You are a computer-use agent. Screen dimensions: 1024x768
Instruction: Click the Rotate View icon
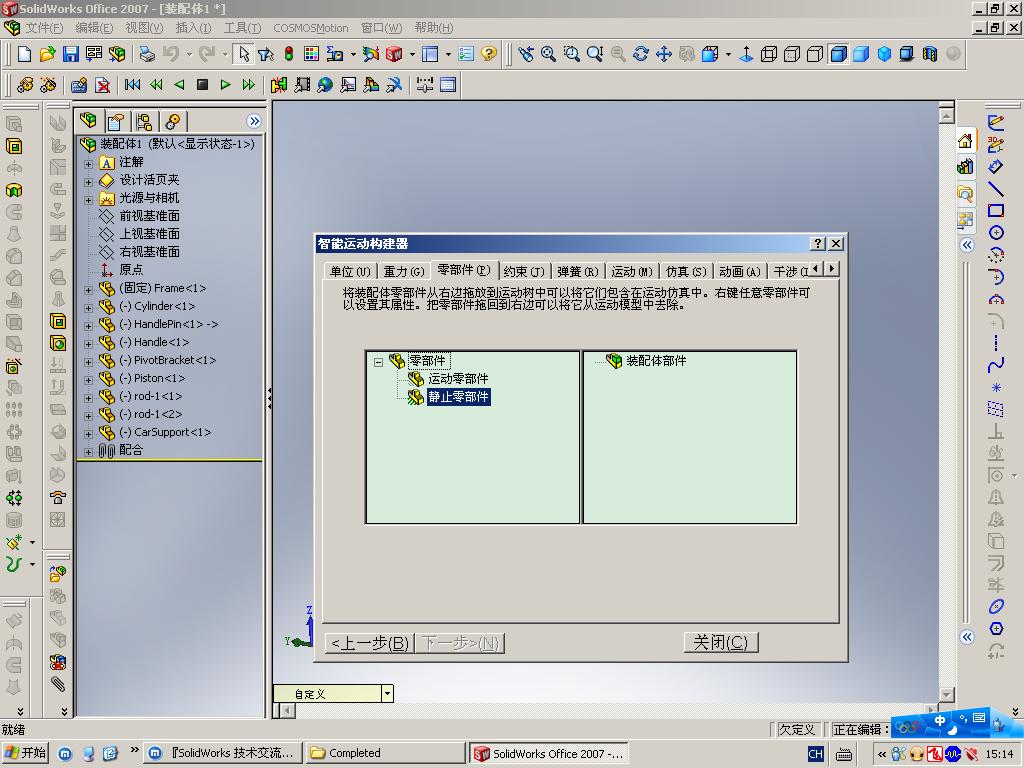coord(641,54)
